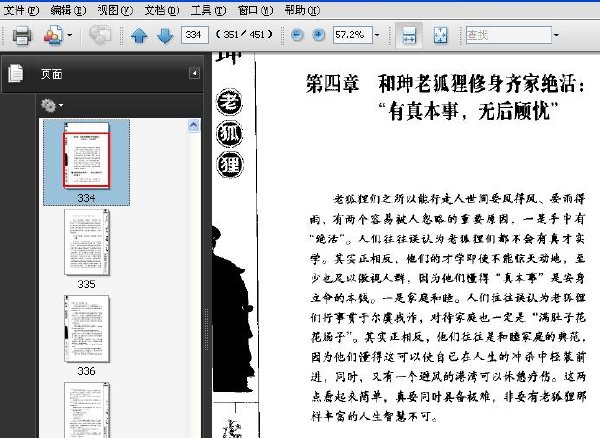
Task: Click the subtitle 有真本事,无后顾忧
Action: click(468, 111)
